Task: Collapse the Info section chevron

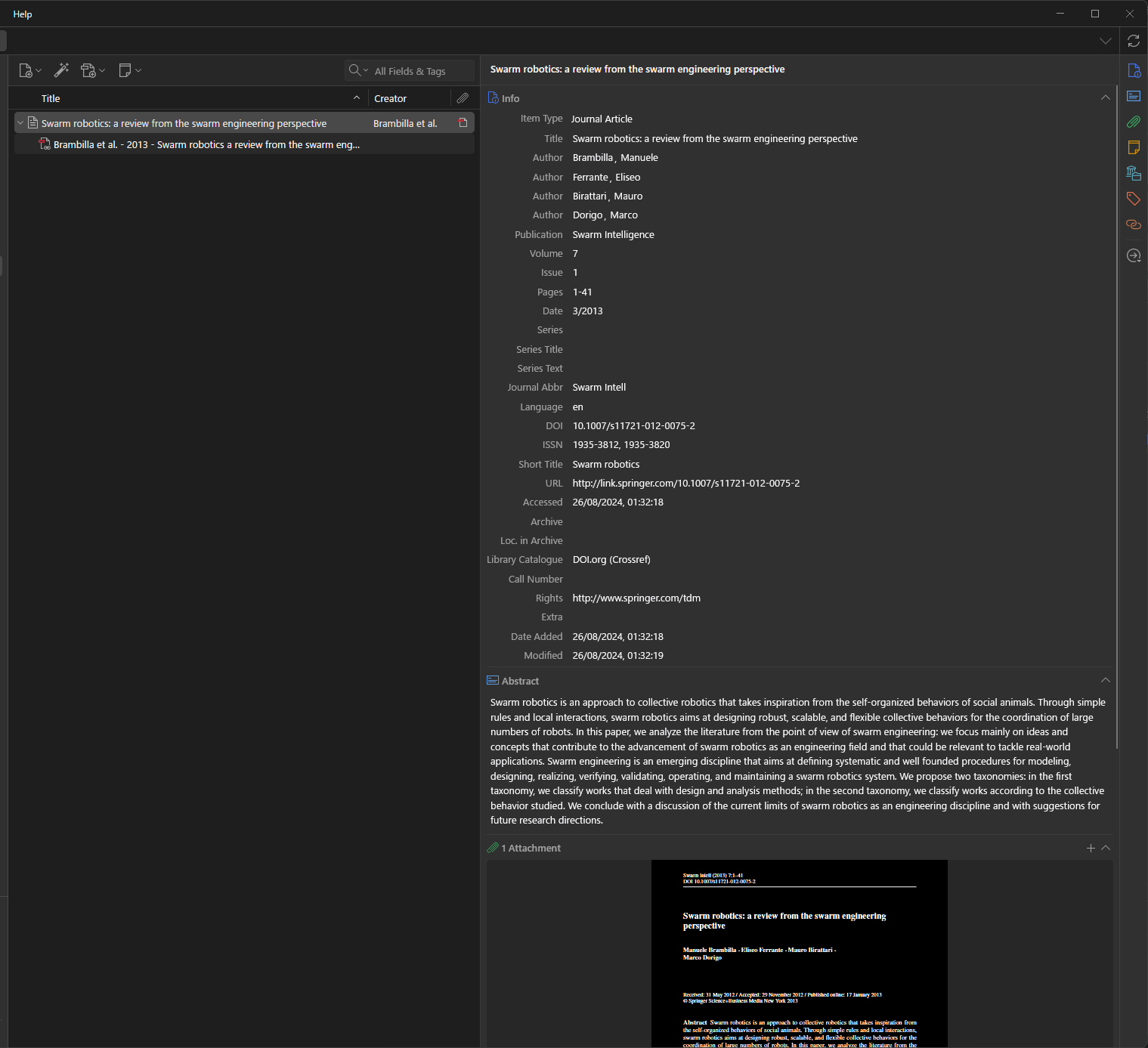Action: coord(1106,97)
